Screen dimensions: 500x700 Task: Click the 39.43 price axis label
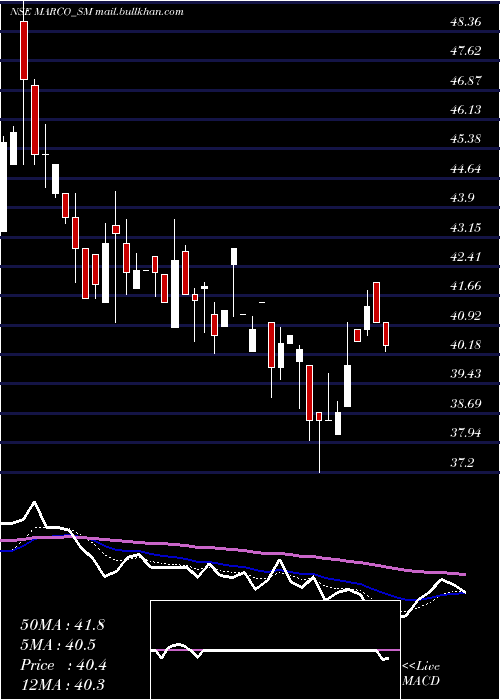(466, 373)
